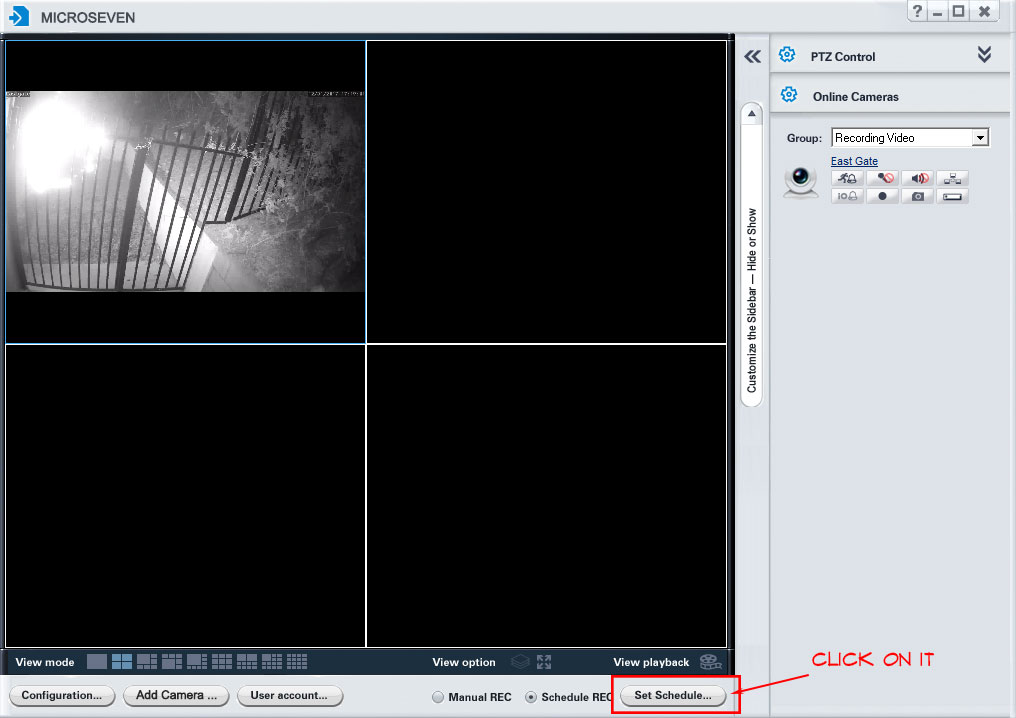The image size is (1016, 718).
Task: Switch to single-camera view mode
Action: tap(97, 662)
